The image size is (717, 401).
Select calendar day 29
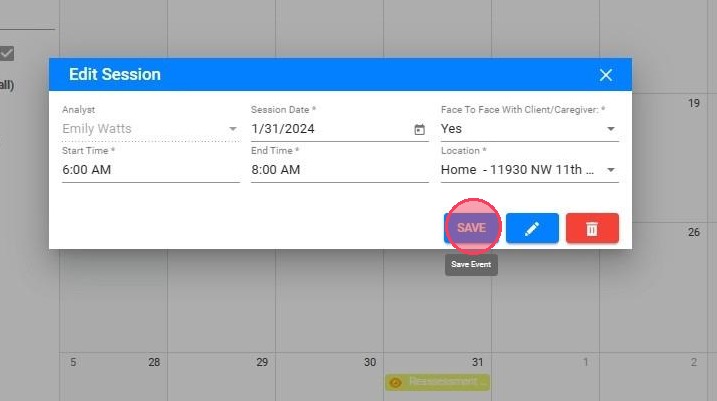pyautogui.click(x=262, y=362)
